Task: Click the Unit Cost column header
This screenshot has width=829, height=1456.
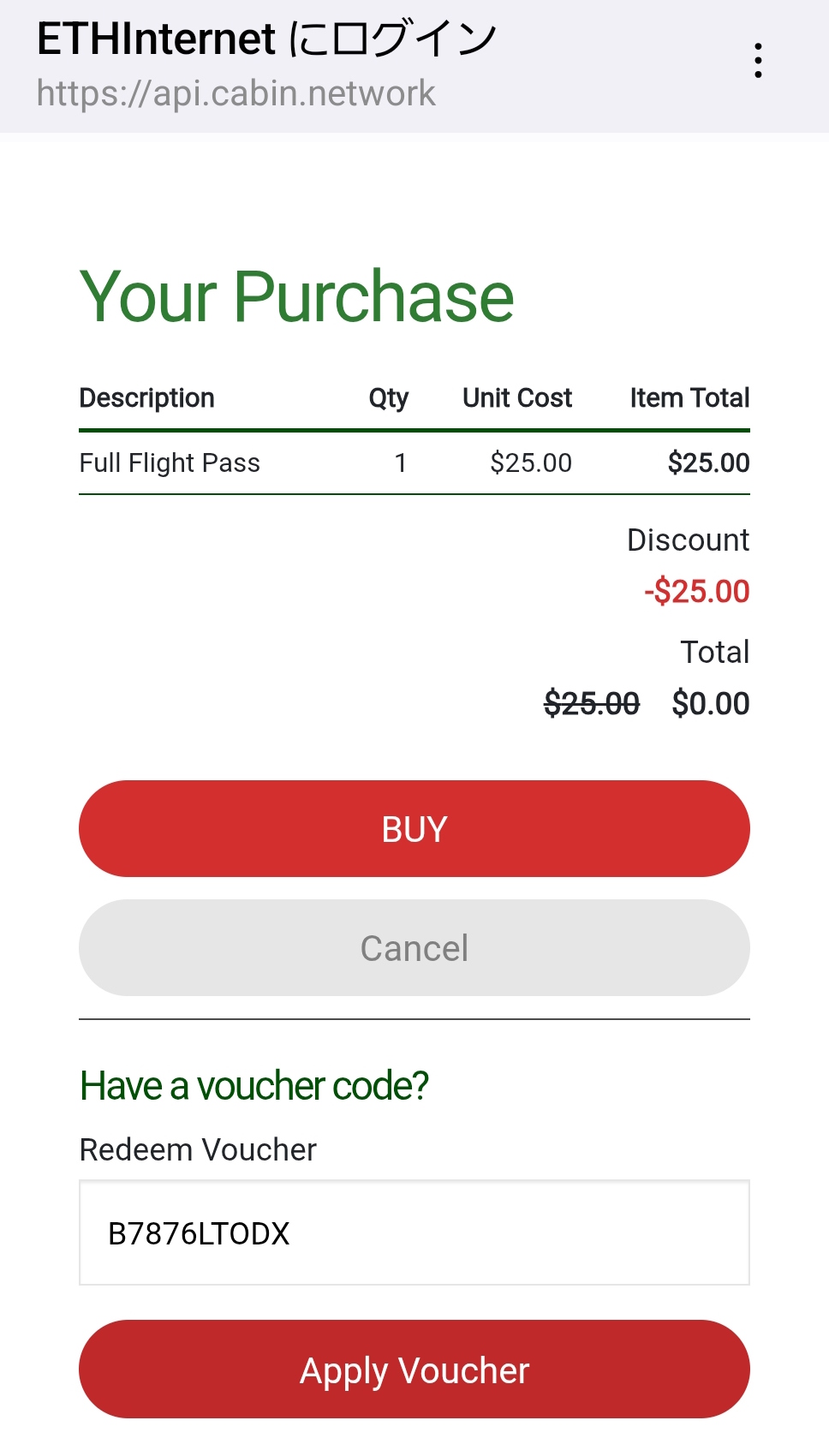Action: (517, 398)
